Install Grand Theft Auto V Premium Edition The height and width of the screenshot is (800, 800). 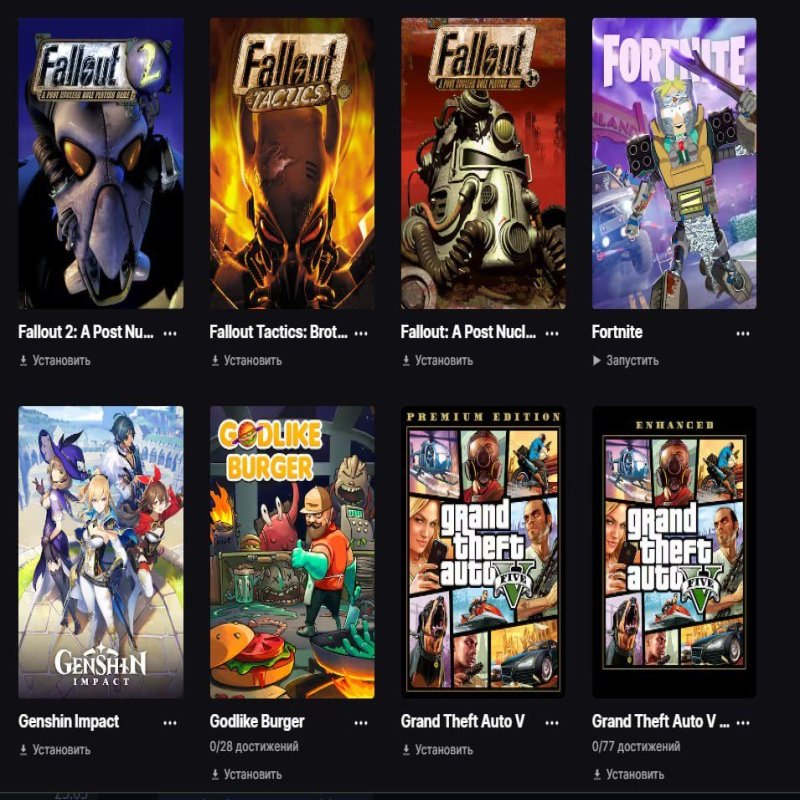click(x=437, y=750)
